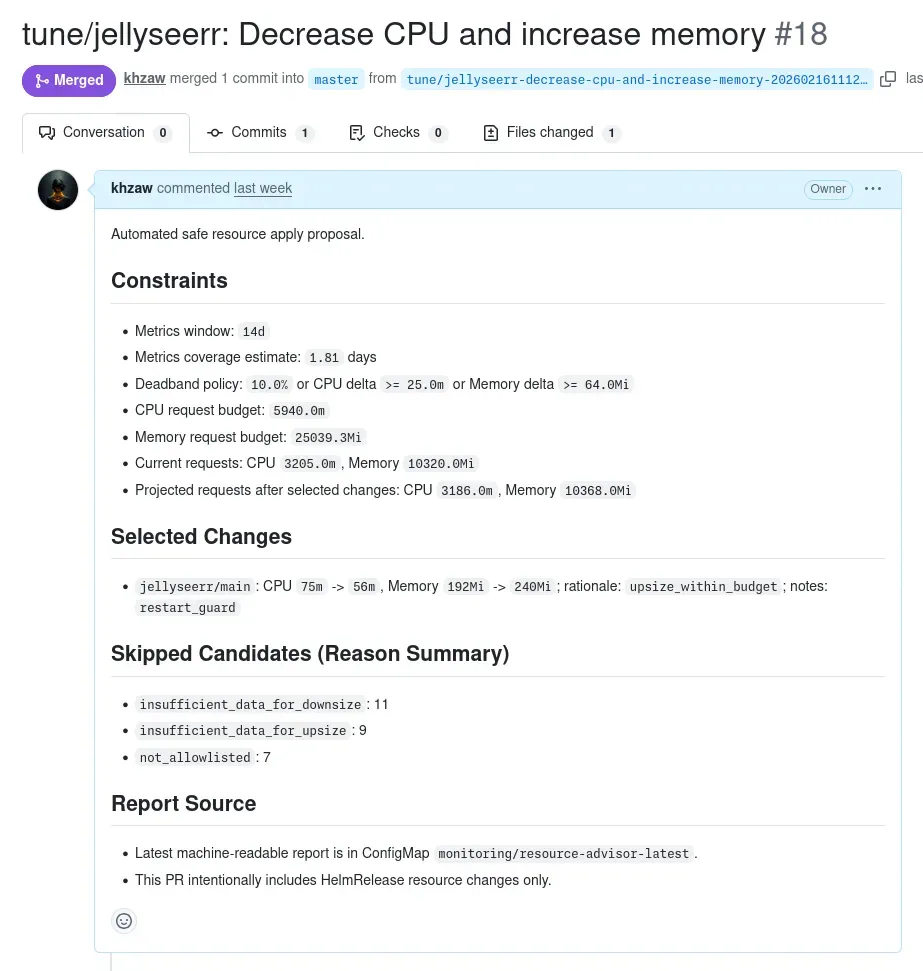
Task: Click the last week timestamp link
Action: coord(263,188)
